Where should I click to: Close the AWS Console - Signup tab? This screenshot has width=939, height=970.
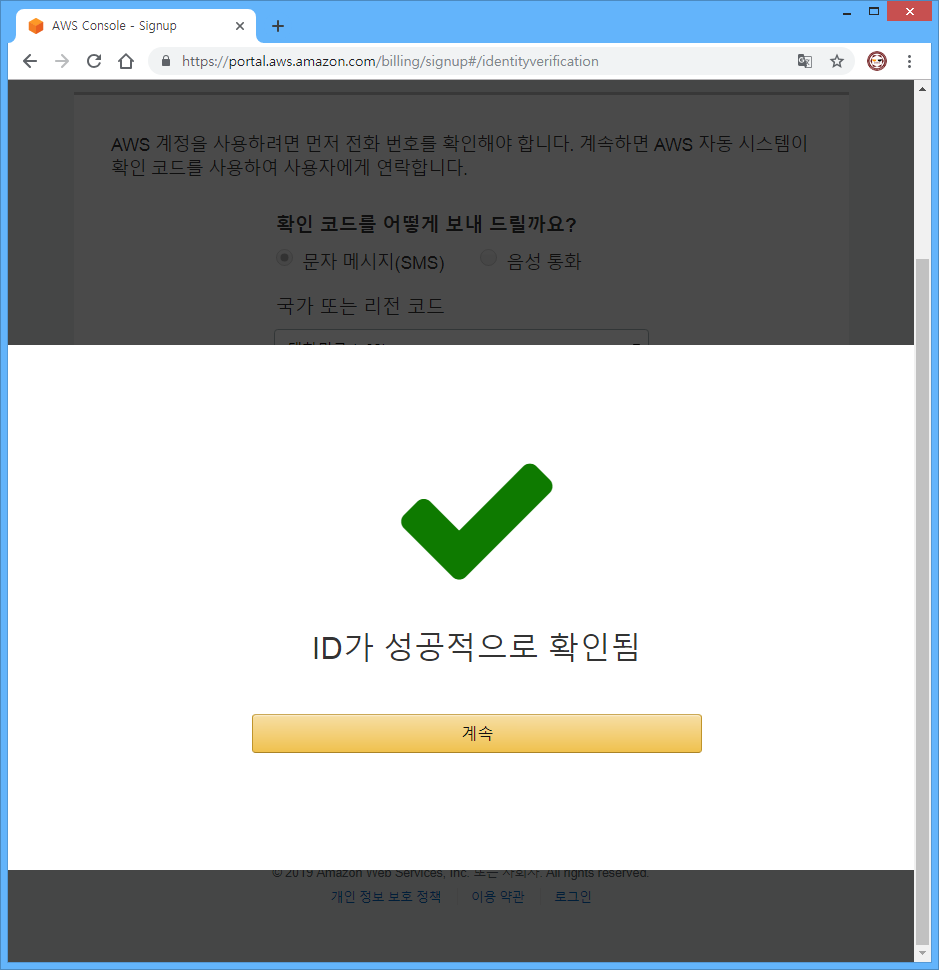pos(240,26)
